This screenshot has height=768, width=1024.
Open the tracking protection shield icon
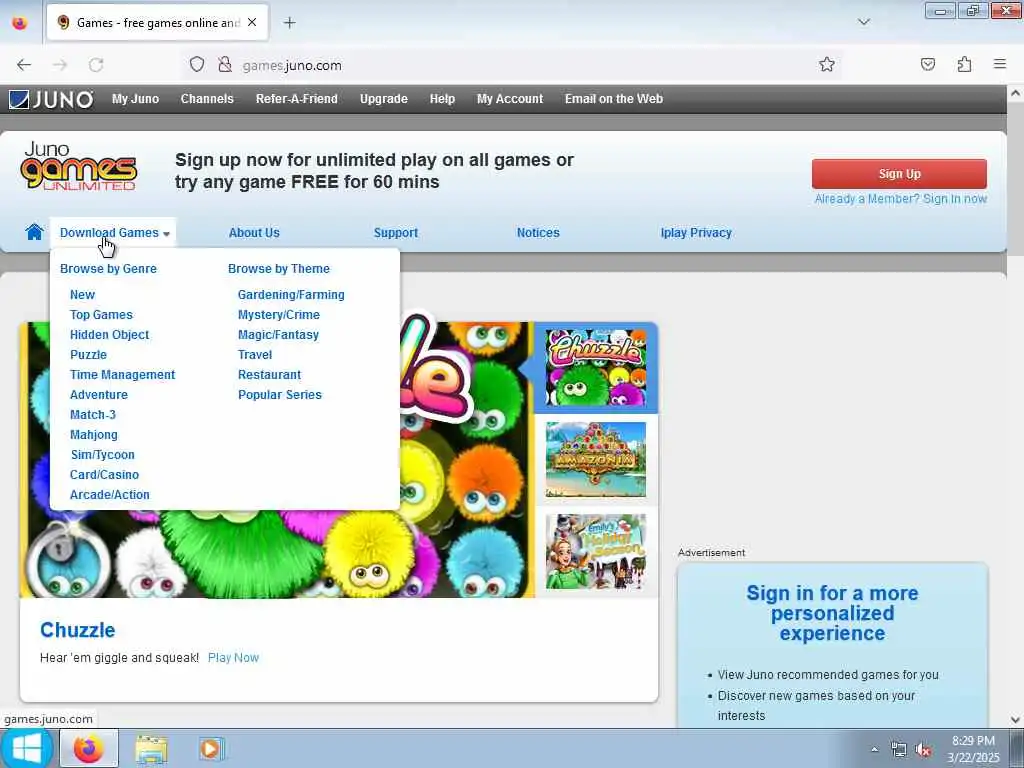click(x=197, y=65)
